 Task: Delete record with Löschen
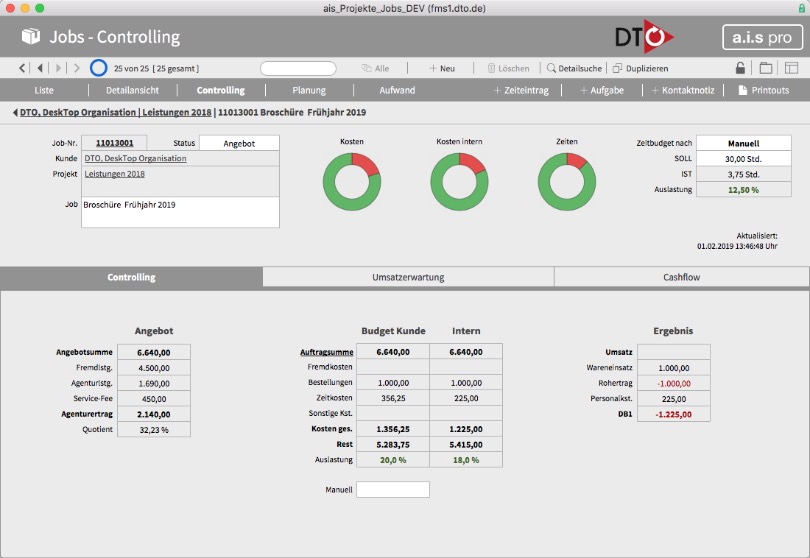[x=508, y=68]
